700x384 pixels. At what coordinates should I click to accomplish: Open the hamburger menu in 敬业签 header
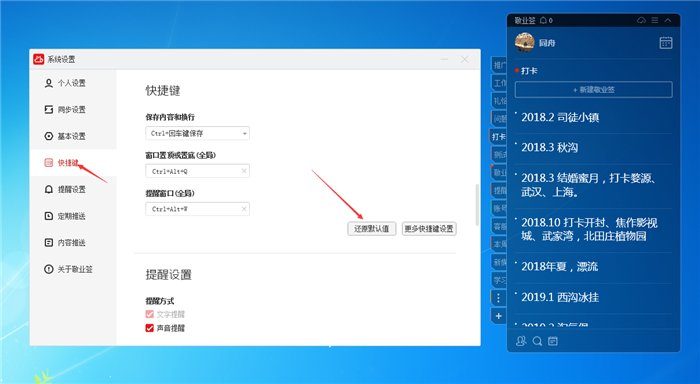(654, 21)
